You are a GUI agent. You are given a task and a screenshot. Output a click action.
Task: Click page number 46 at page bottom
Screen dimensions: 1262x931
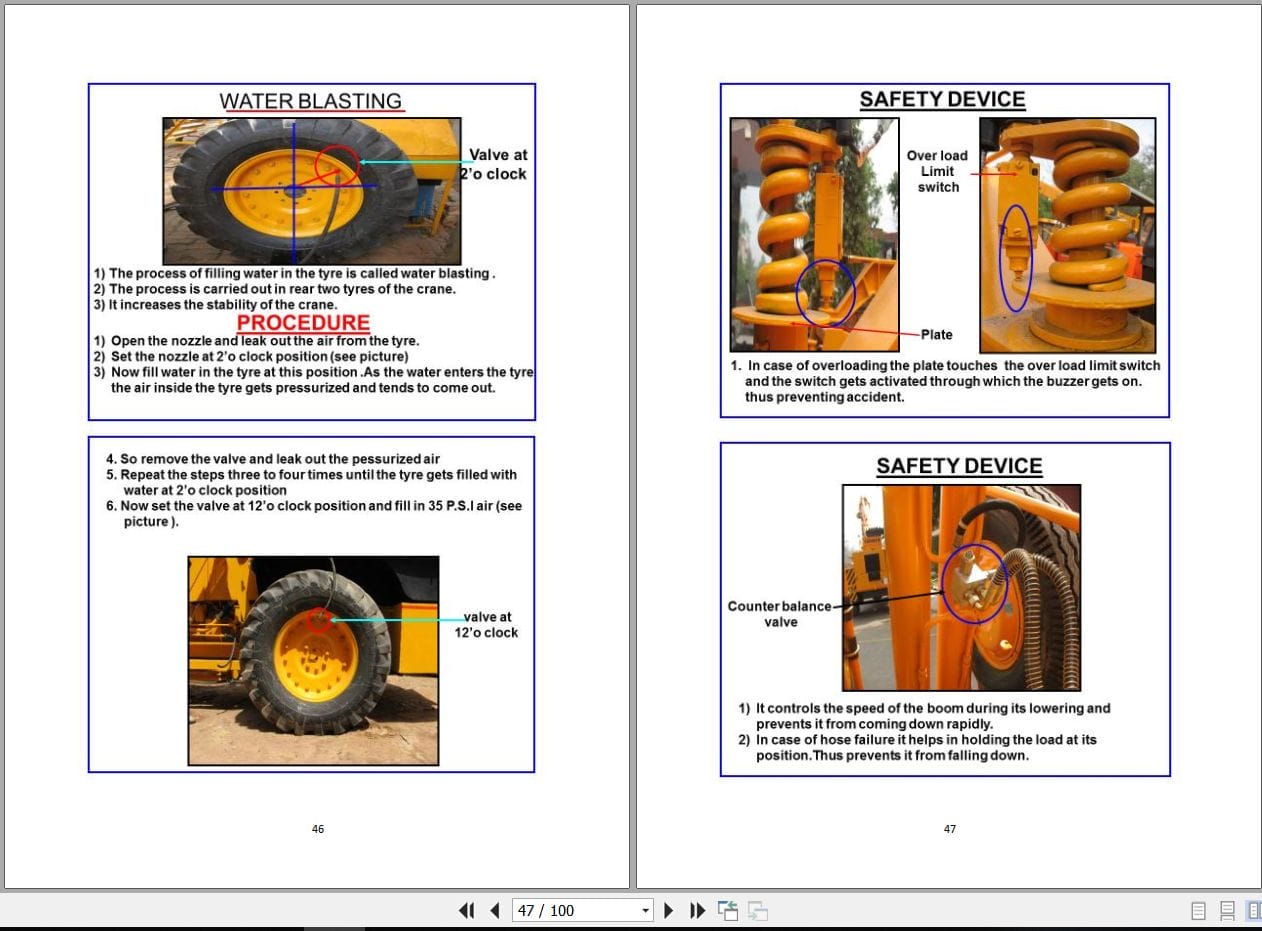[318, 829]
